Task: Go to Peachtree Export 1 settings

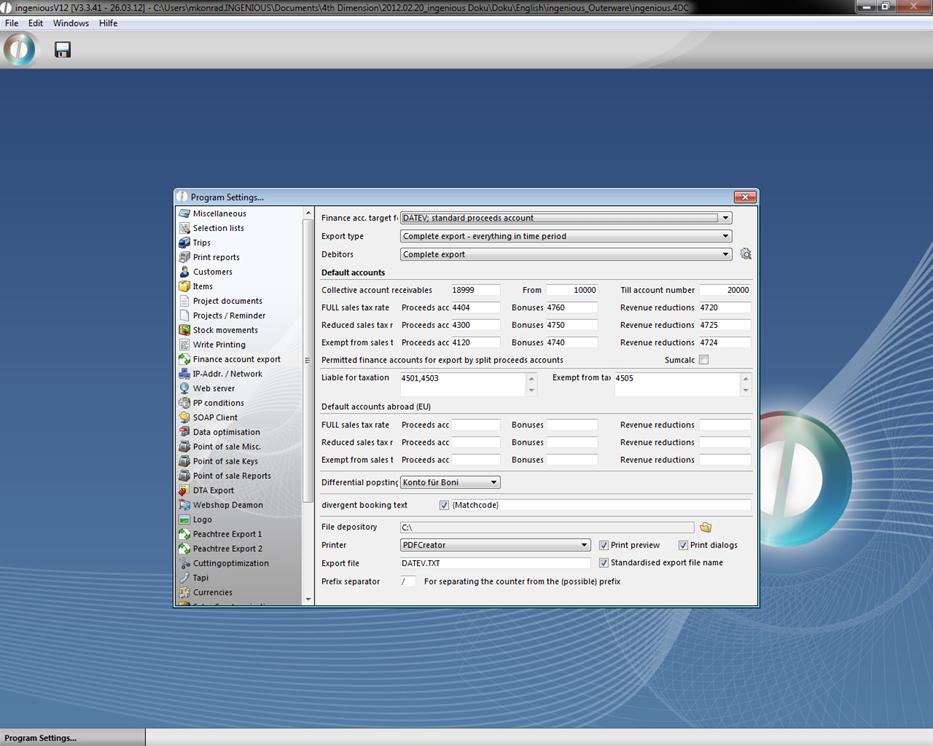Action: 227,534
